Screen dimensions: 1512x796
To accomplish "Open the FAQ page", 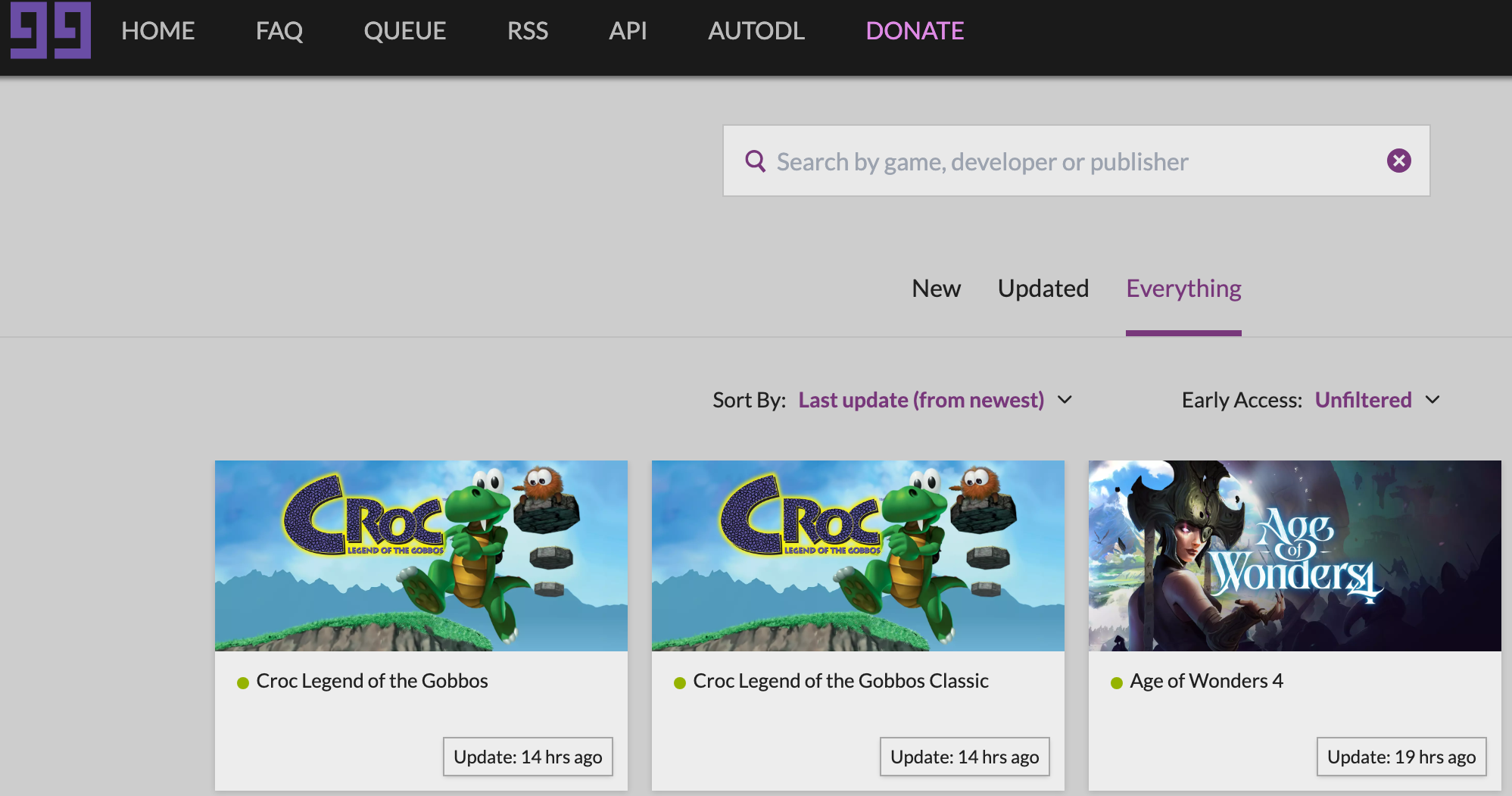I will pyautogui.click(x=279, y=31).
